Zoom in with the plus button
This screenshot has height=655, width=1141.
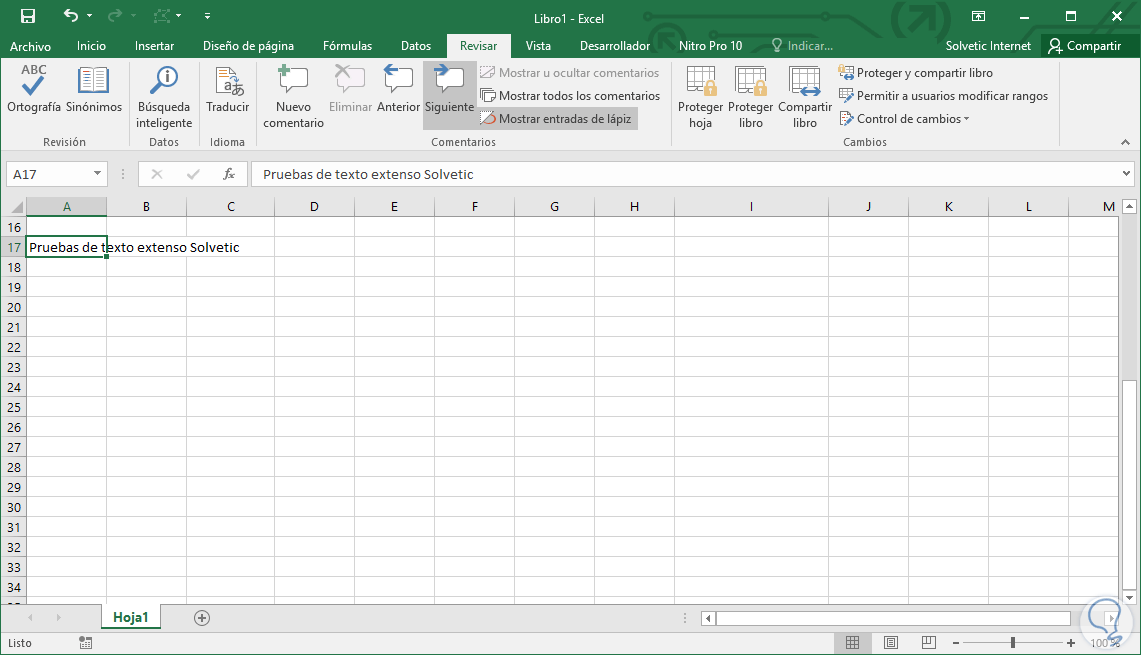pyautogui.click(x=1070, y=643)
